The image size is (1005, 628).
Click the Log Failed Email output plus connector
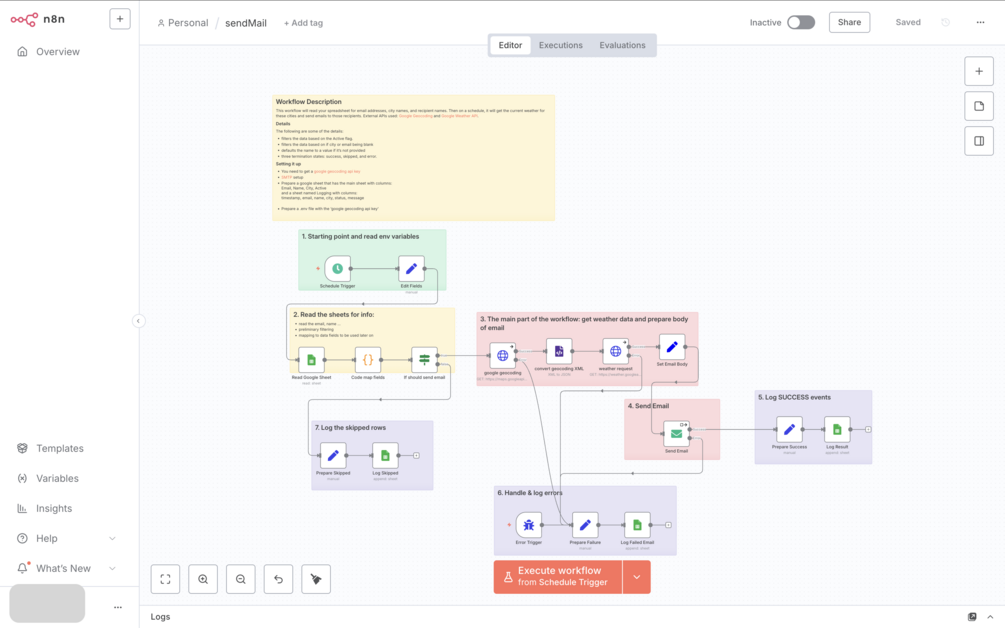(x=669, y=525)
